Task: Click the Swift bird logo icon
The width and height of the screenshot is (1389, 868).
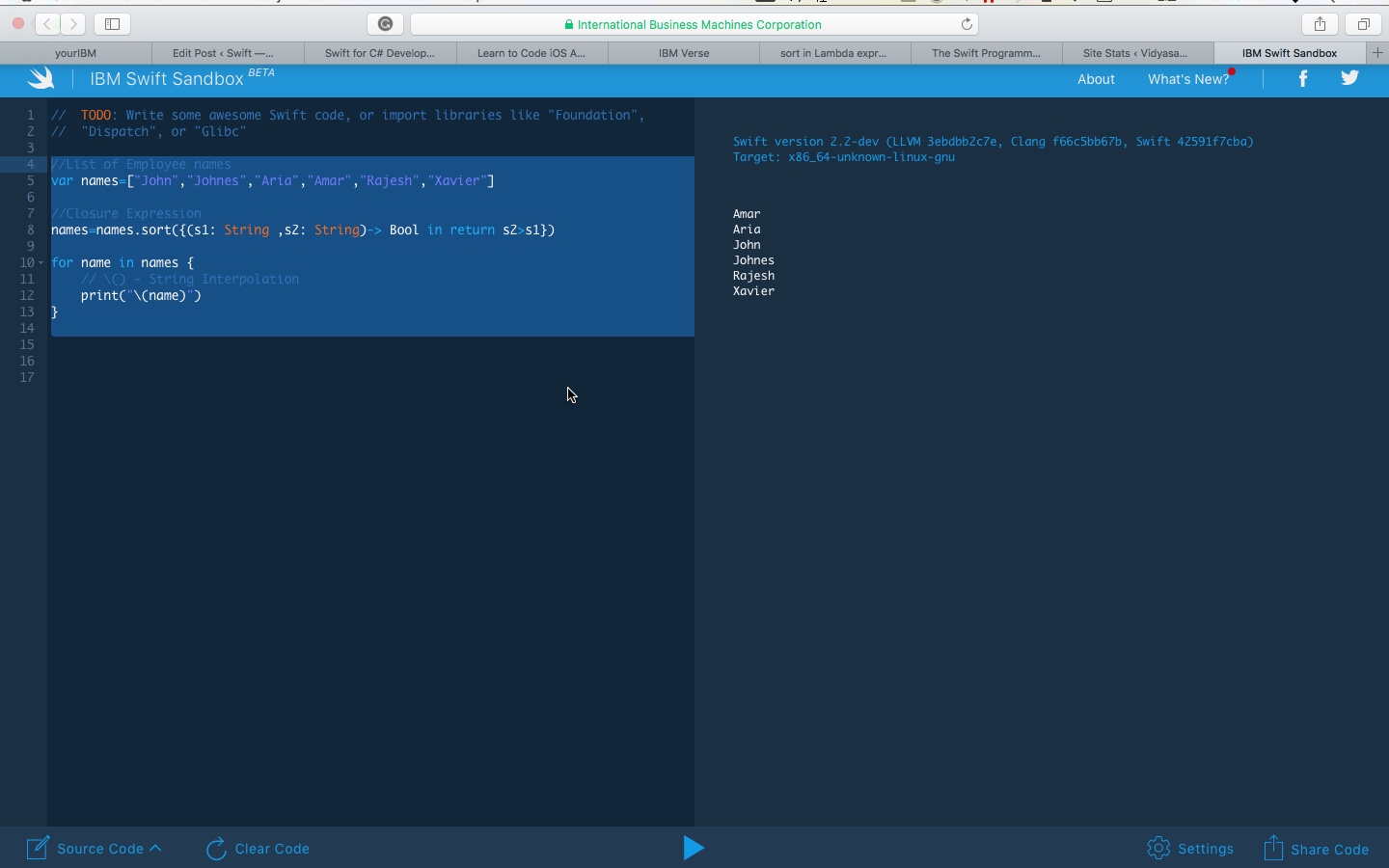Action: [41, 79]
